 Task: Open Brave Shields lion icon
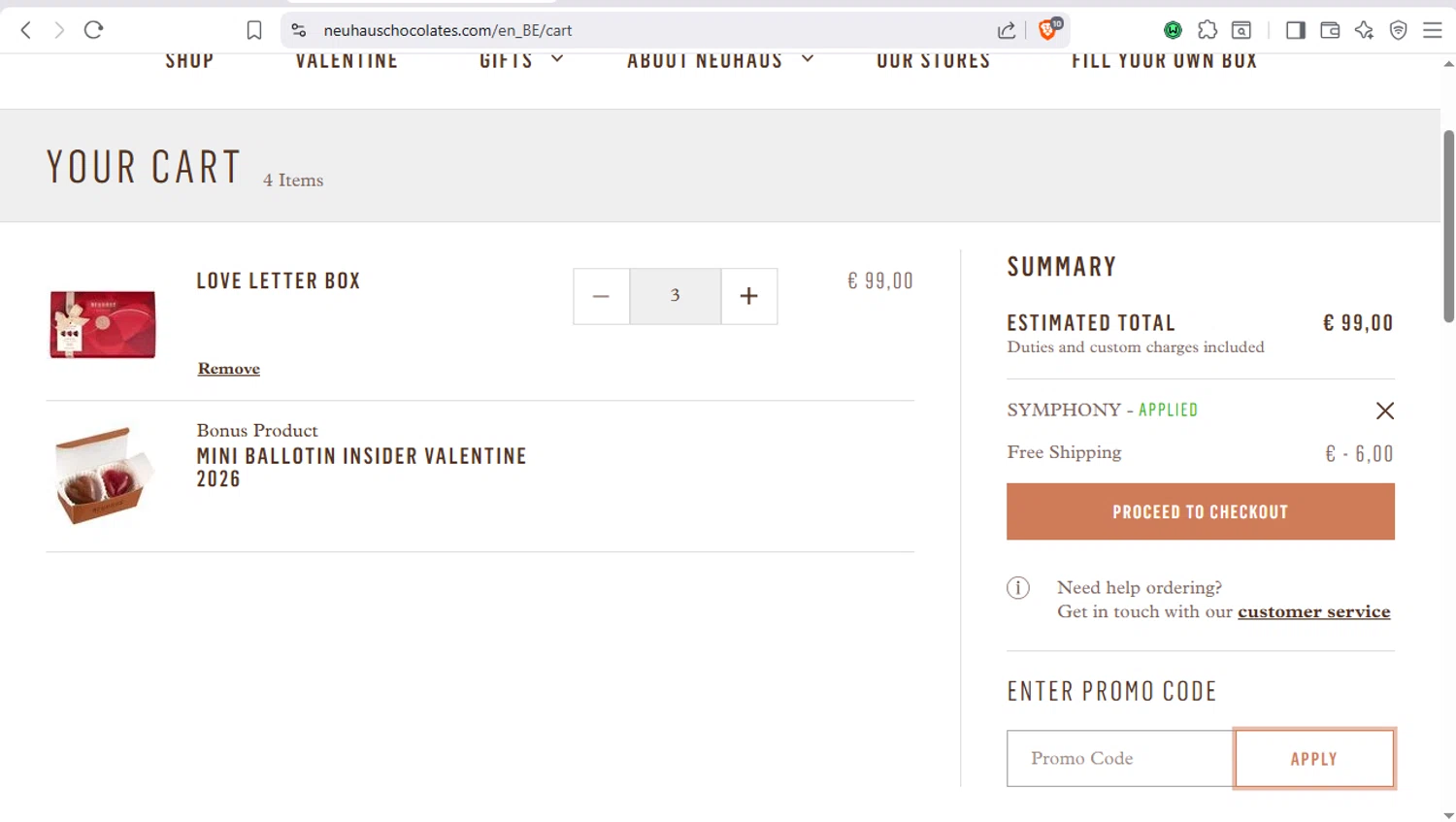click(x=1047, y=30)
